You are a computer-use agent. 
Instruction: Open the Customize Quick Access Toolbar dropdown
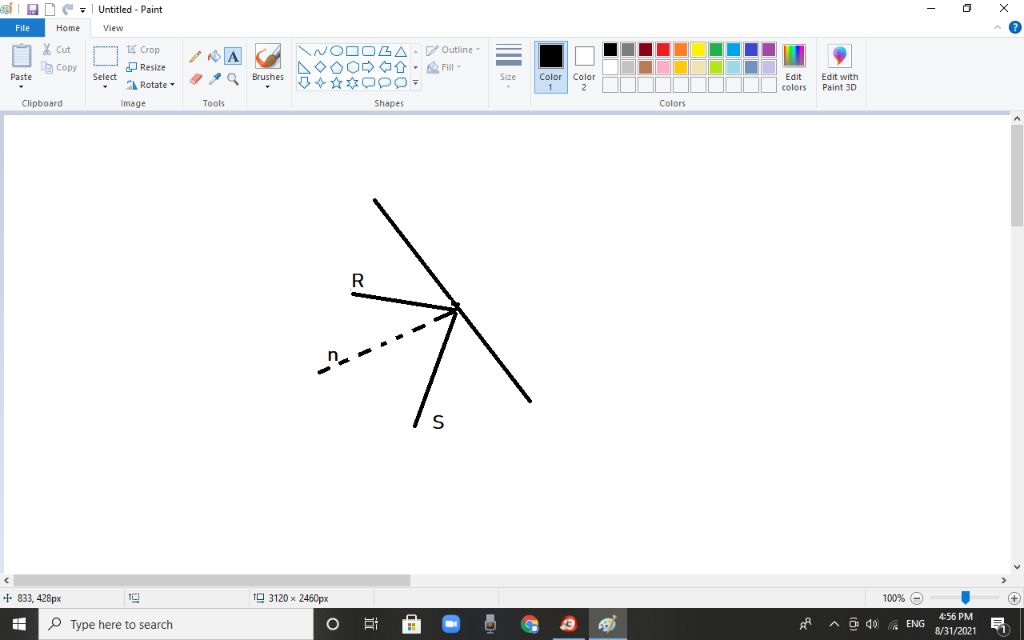point(83,10)
